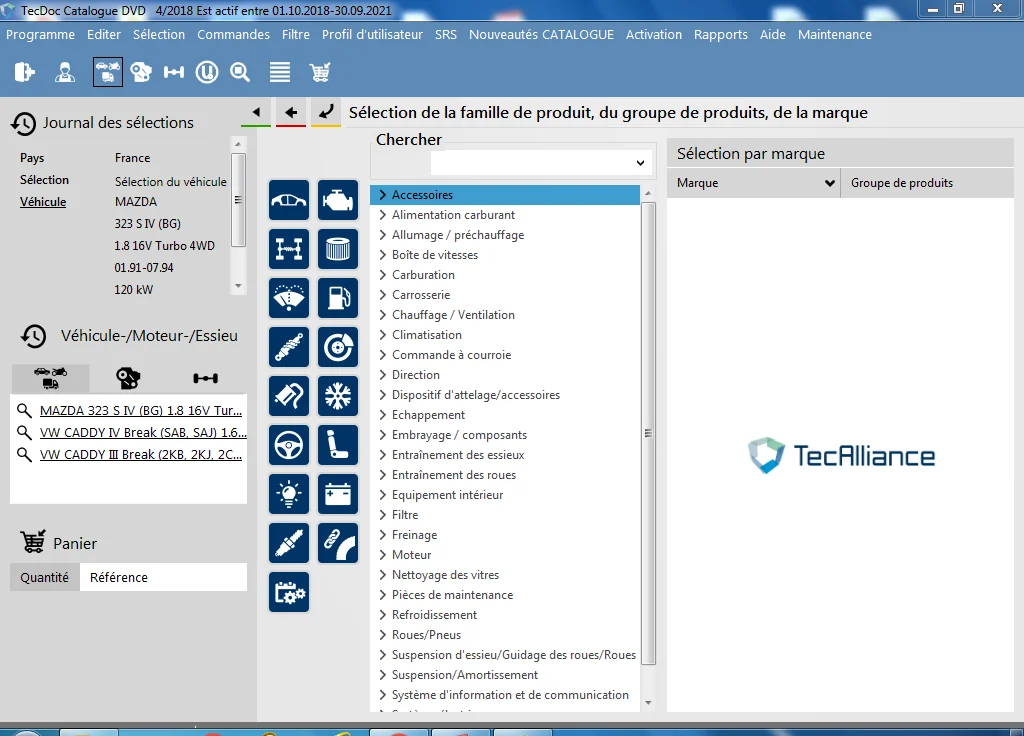1024x736 pixels.
Task: Click the fuel pump category icon
Action: (338, 298)
